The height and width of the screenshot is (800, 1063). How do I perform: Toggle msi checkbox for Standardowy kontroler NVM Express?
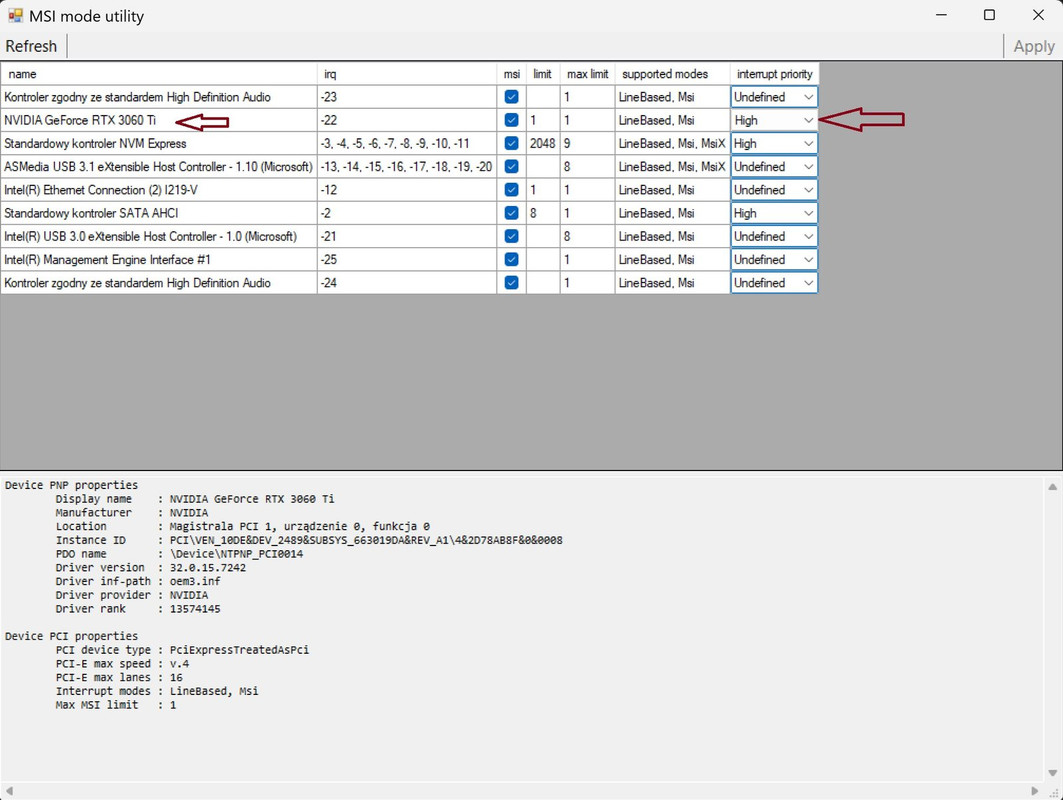[511, 143]
